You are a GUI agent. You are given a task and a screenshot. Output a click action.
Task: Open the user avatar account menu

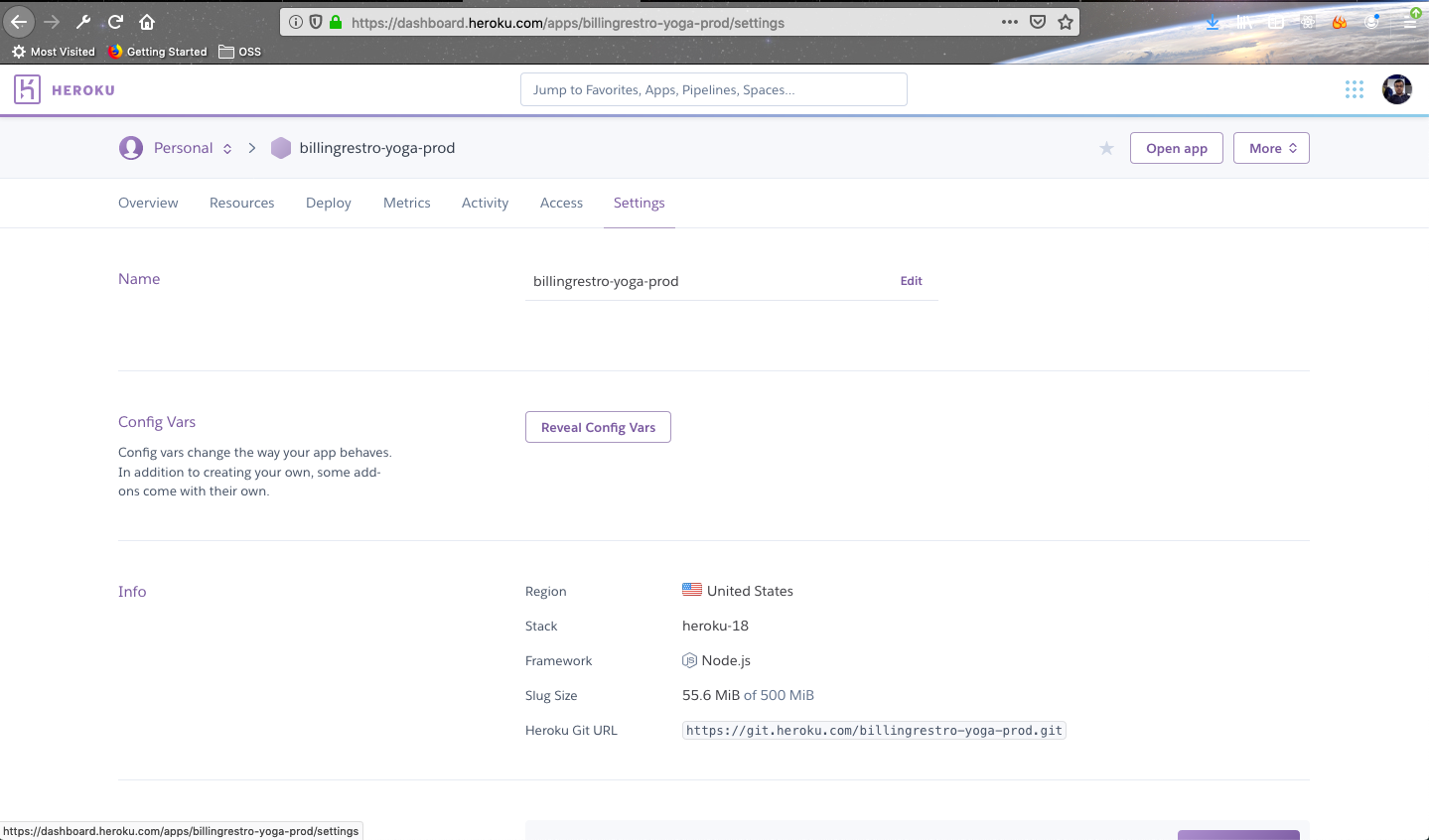coord(1397,89)
